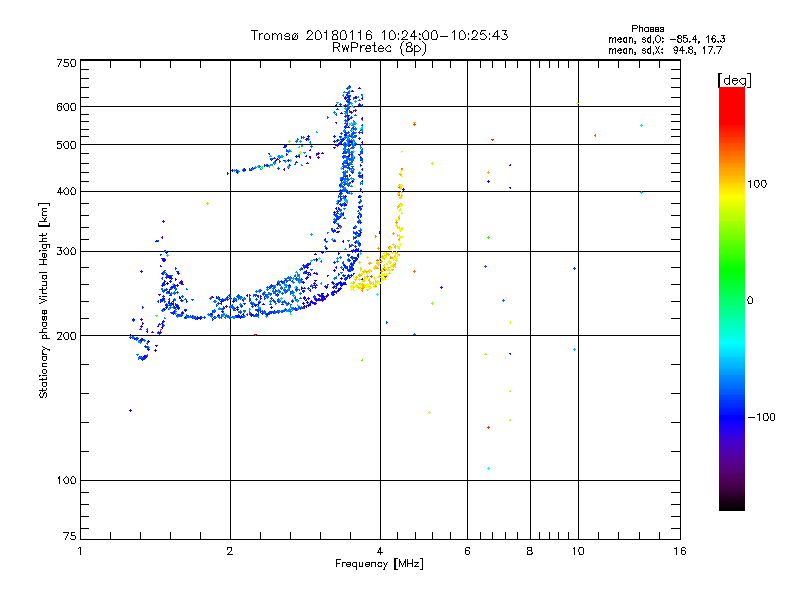Click the 'RwPretec (8p)' subtitle
This screenshot has height=600, width=800.
[x=379, y=48]
